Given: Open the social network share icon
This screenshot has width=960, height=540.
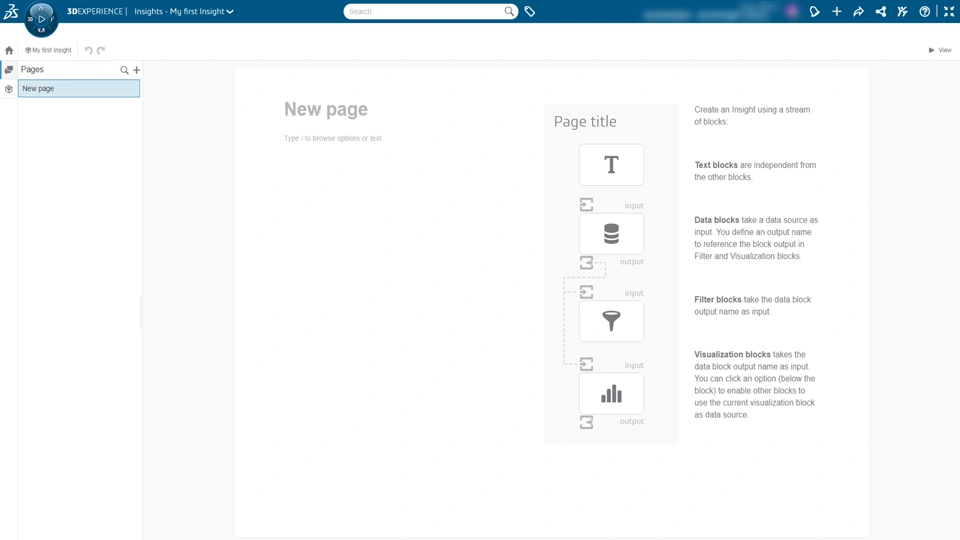Looking at the screenshot, I should pos(880,12).
